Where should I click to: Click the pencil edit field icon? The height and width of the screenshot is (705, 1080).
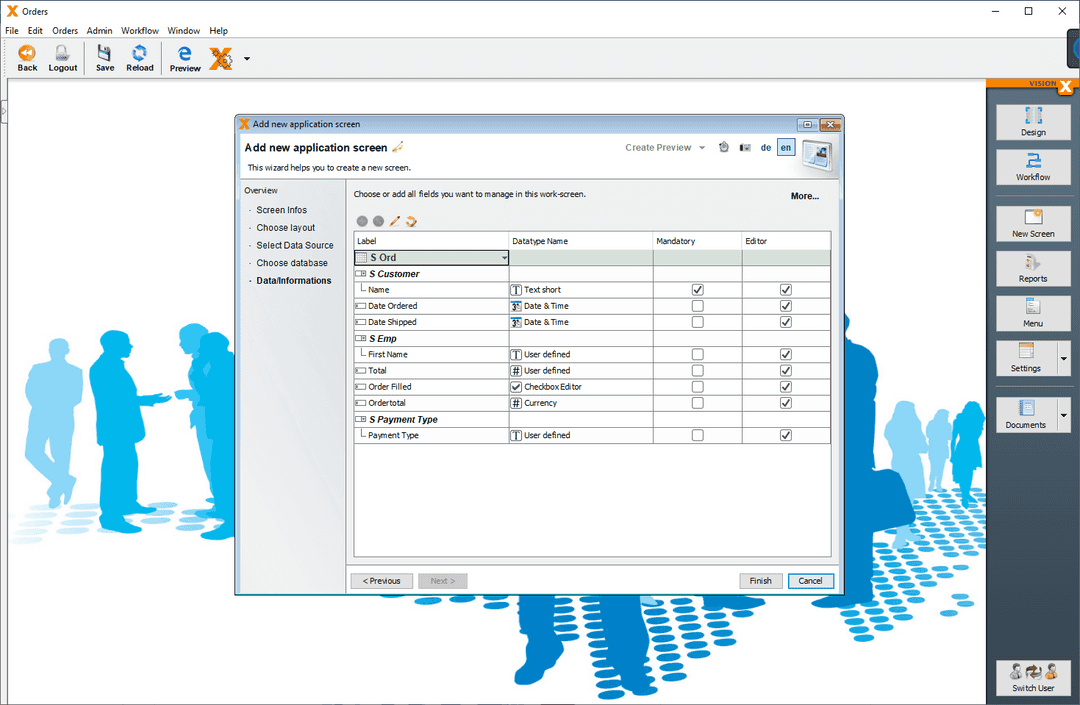tap(395, 221)
